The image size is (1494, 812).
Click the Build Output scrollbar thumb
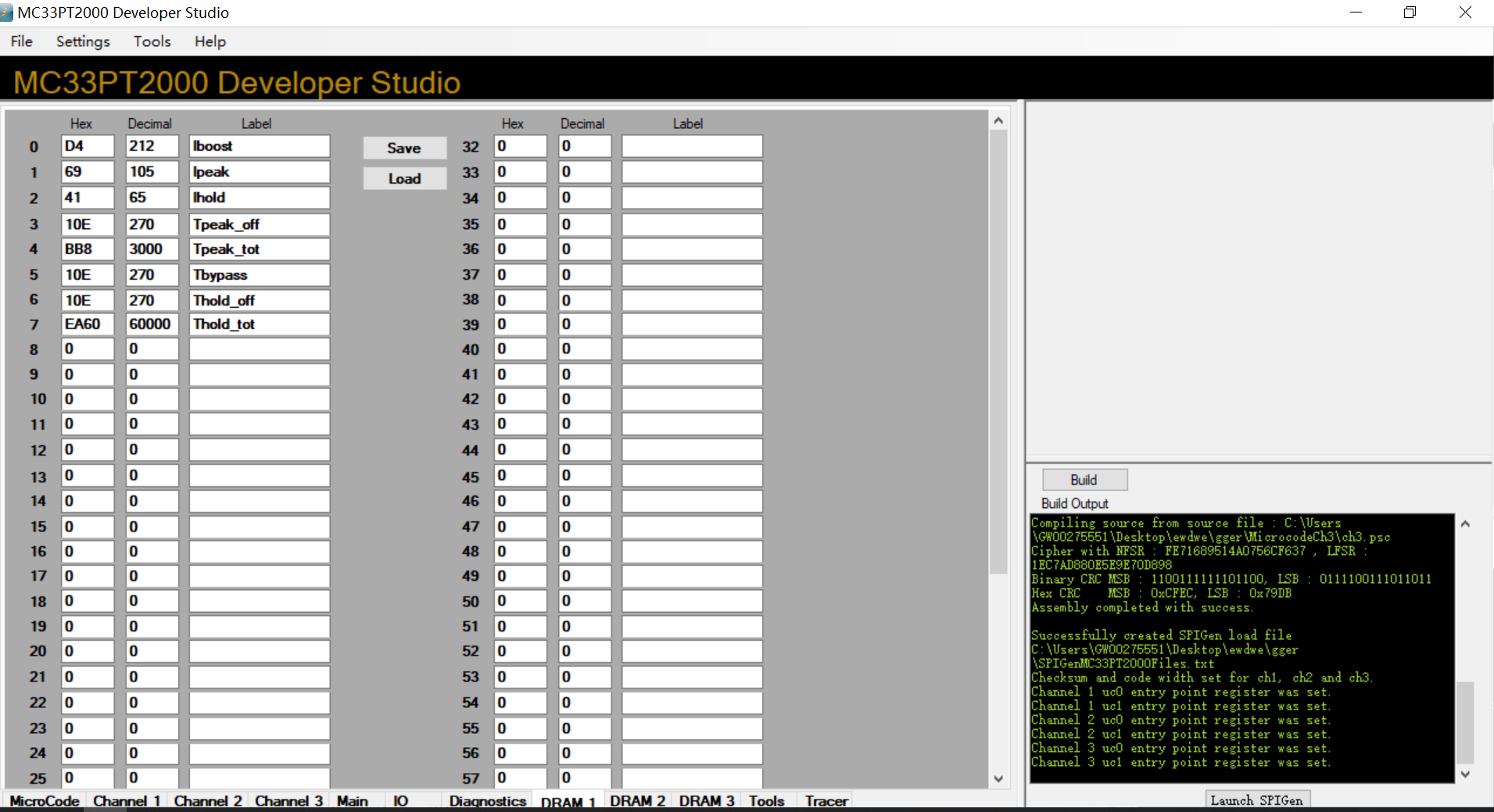[1465, 723]
